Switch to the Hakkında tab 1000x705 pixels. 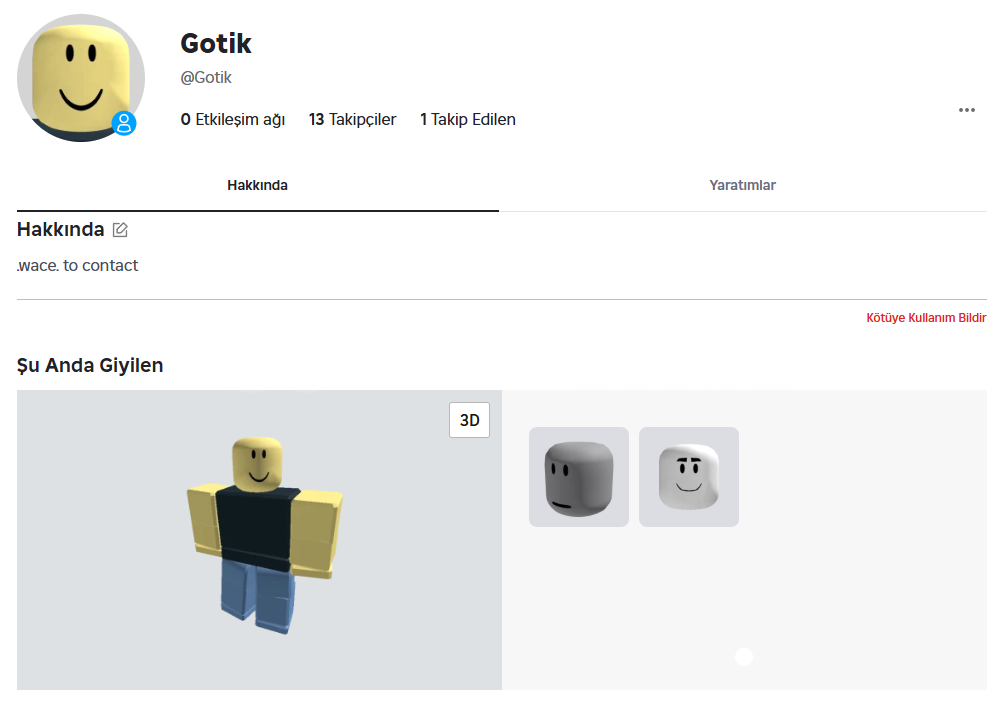point(258,185)
